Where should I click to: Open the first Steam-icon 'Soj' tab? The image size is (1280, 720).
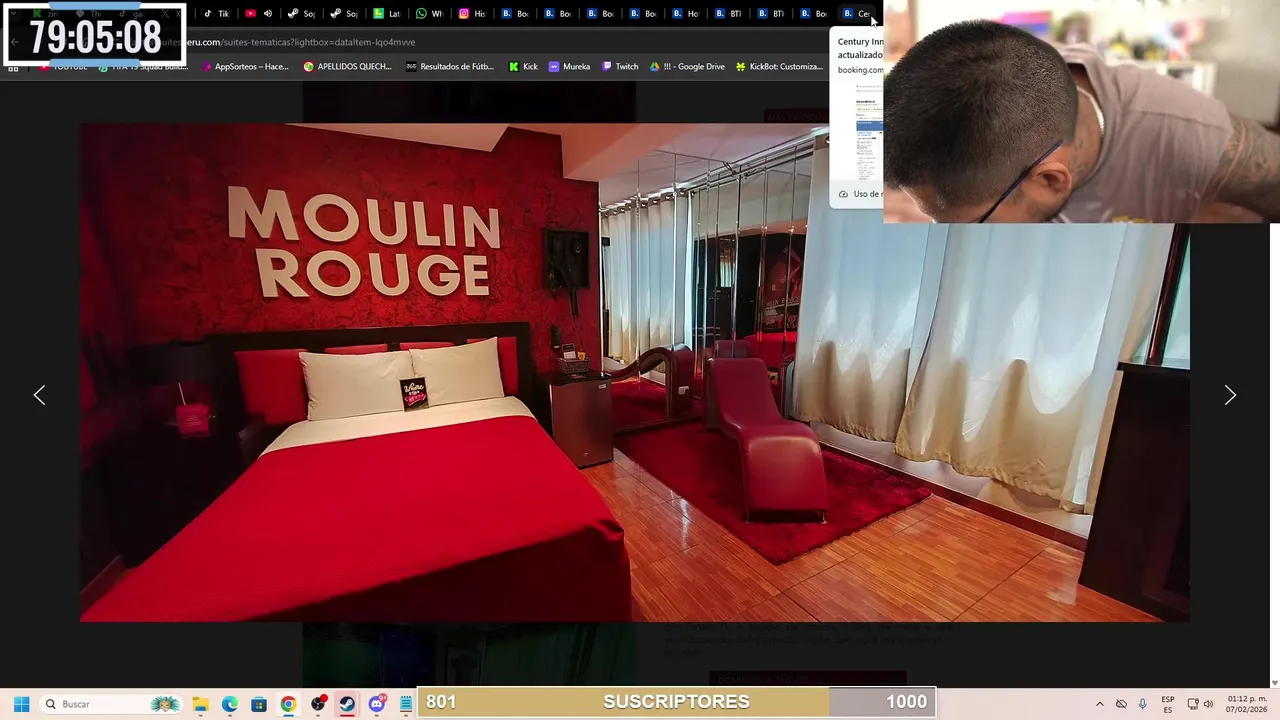click(300, 14)
